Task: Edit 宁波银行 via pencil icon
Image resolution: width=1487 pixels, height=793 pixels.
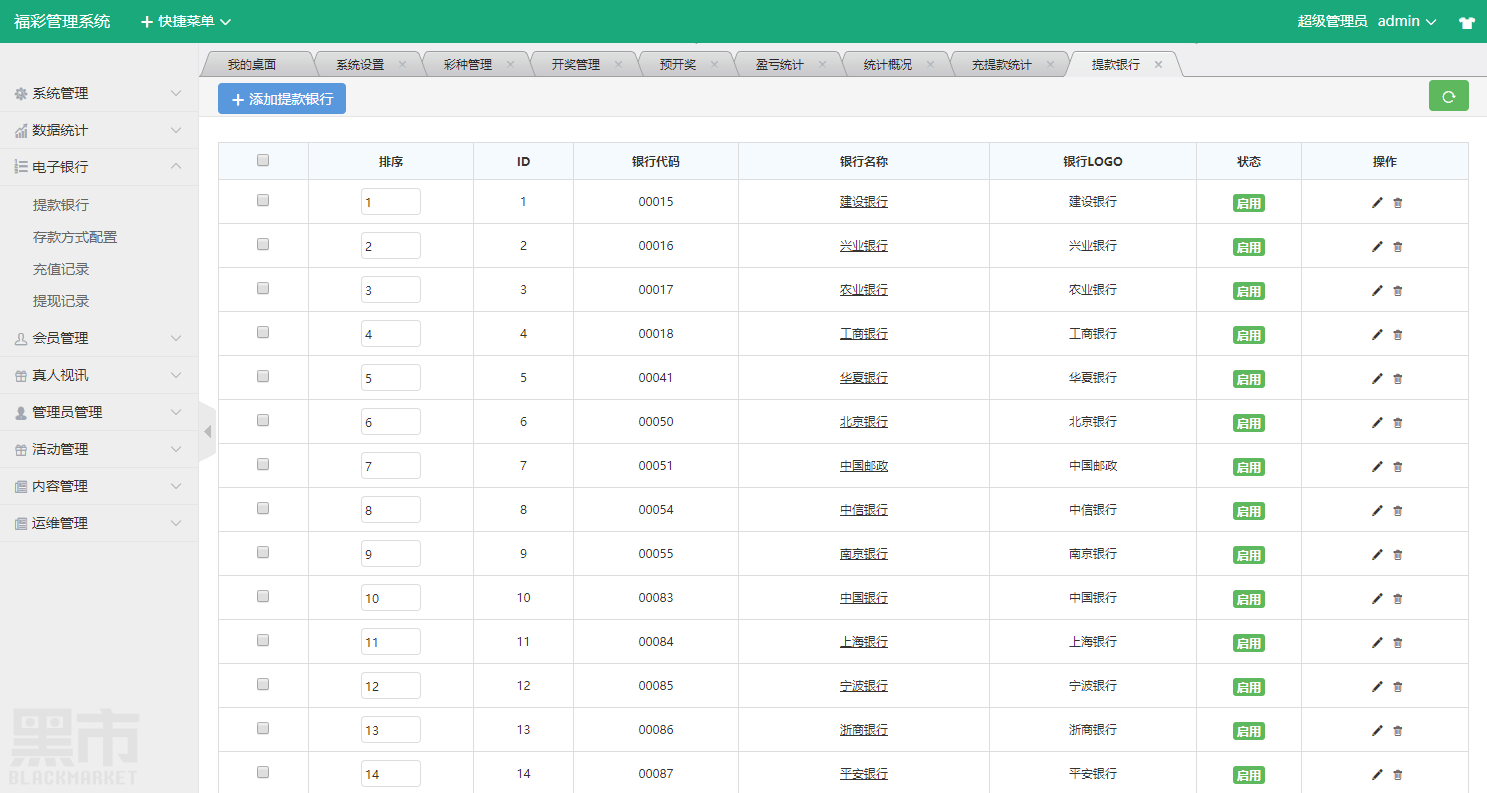Action: (x=1377, y=687)
